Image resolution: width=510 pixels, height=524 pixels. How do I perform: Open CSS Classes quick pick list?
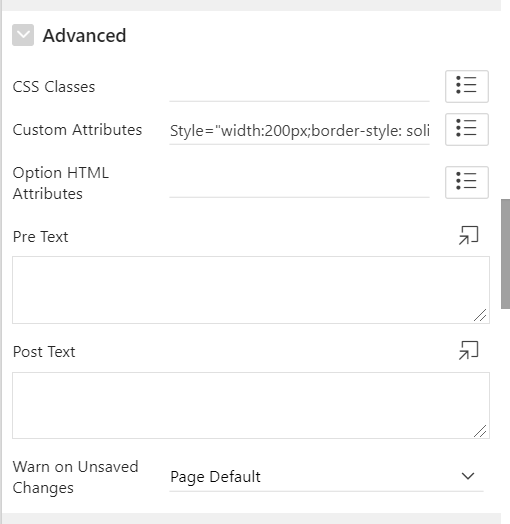pyautogui.click(x=467, y=86)
